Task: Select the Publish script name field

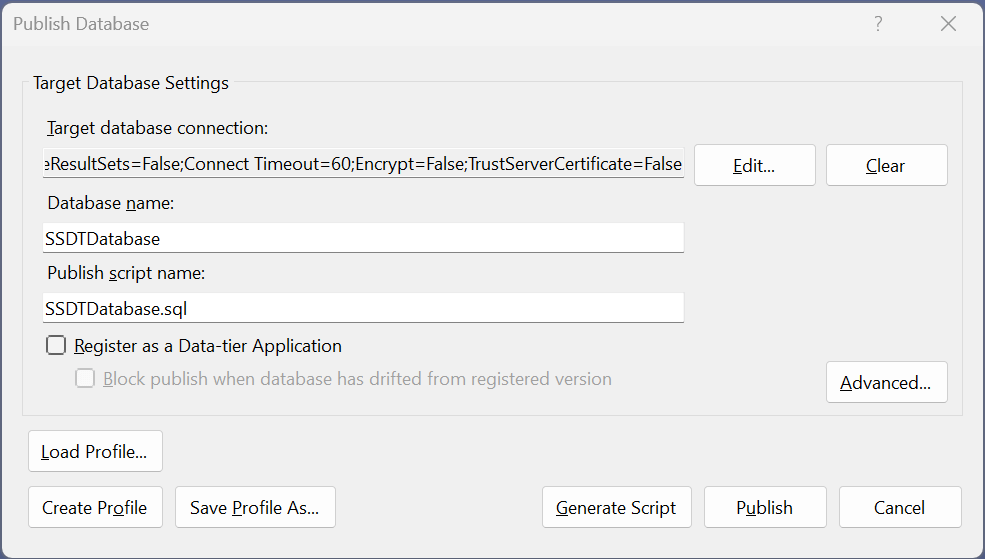Action: (364, 308)
